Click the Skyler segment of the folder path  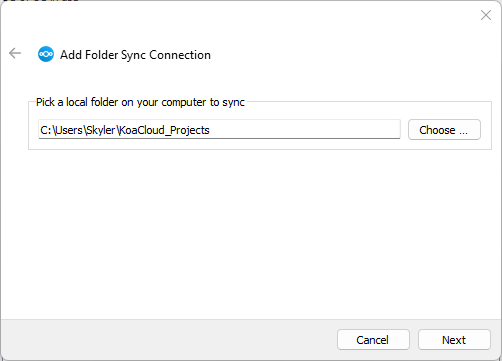(101, 130)
